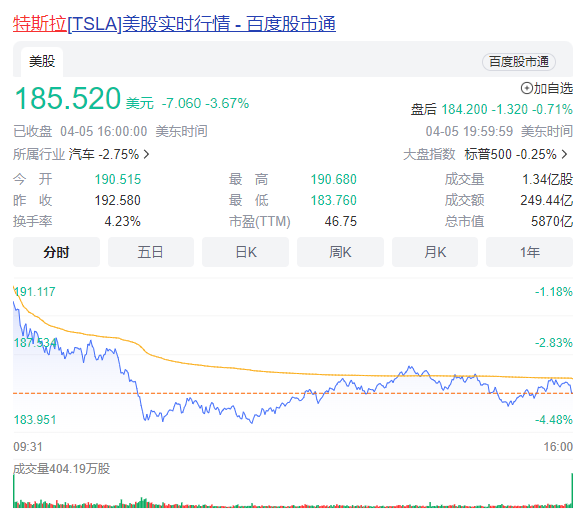The image size is (586, 519).
Task: Click the 185.520 current price
Action: 68,99
